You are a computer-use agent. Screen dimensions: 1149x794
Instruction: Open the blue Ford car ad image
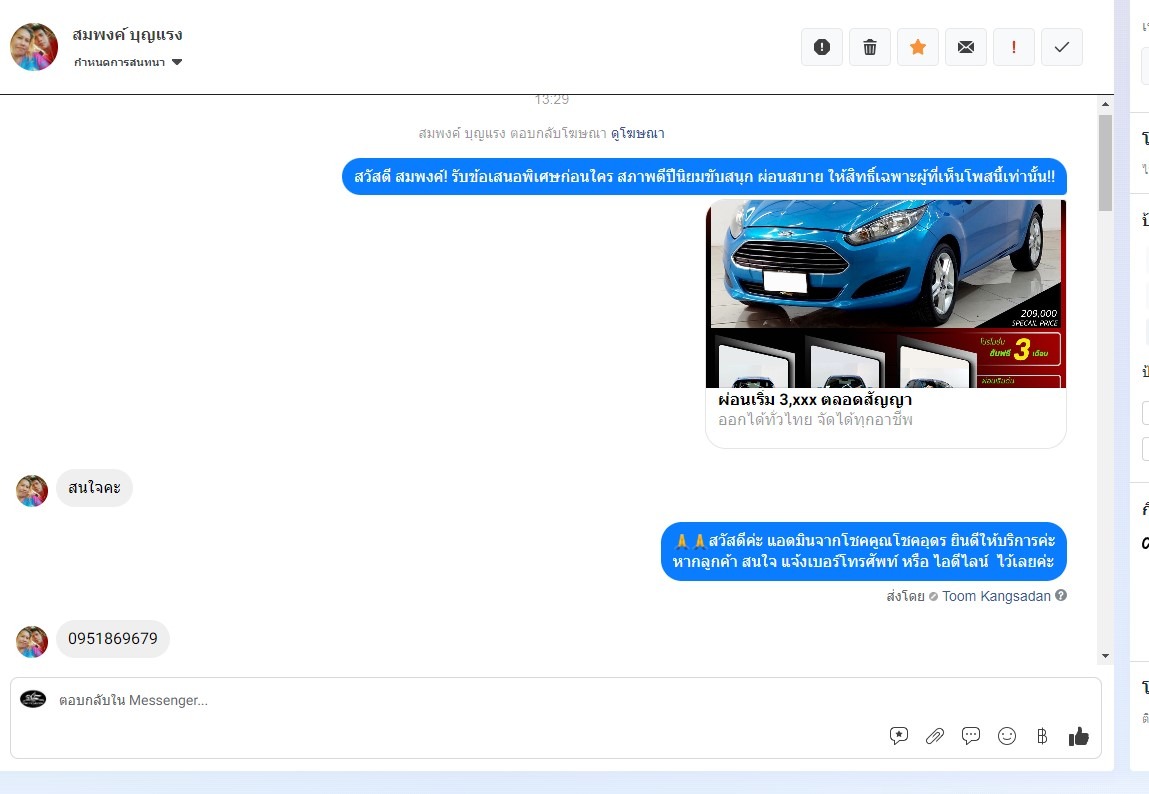coord(885,294)
